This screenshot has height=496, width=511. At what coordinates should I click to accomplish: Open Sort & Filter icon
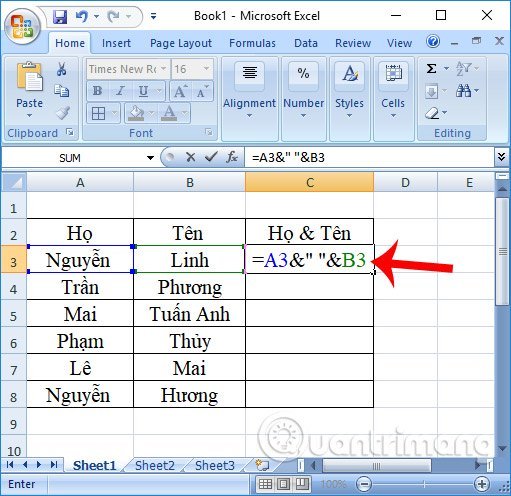click(463, 69)
